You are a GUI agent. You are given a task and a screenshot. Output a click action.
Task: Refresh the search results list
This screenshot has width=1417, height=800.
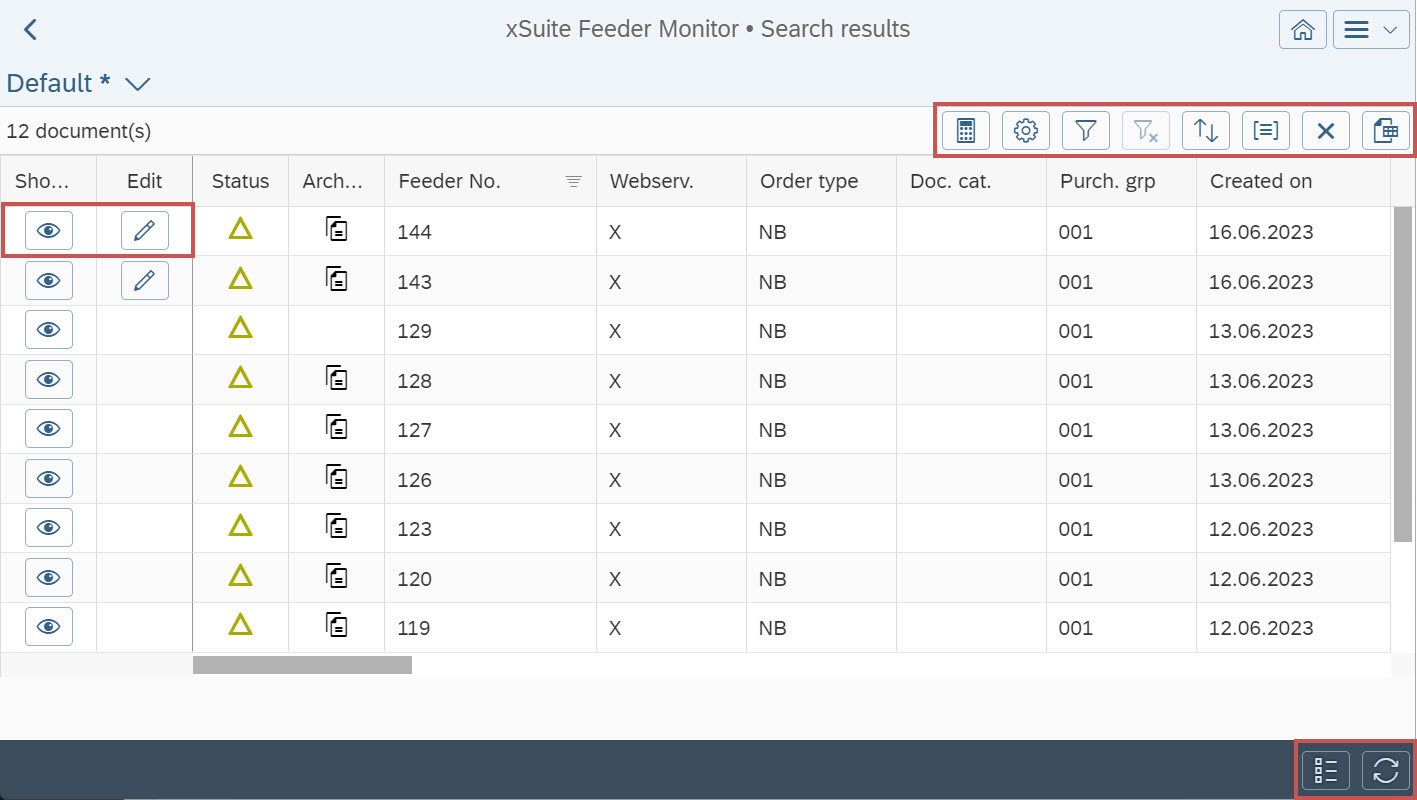pos(1385,770)
